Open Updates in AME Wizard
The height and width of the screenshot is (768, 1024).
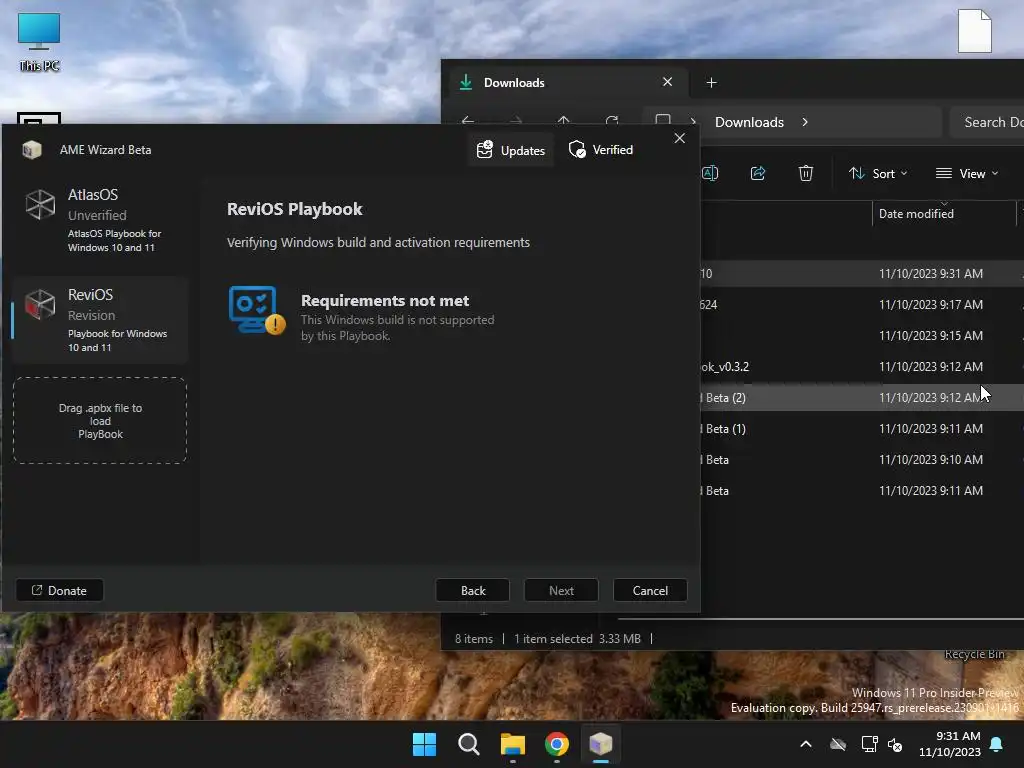click(511, 150)
